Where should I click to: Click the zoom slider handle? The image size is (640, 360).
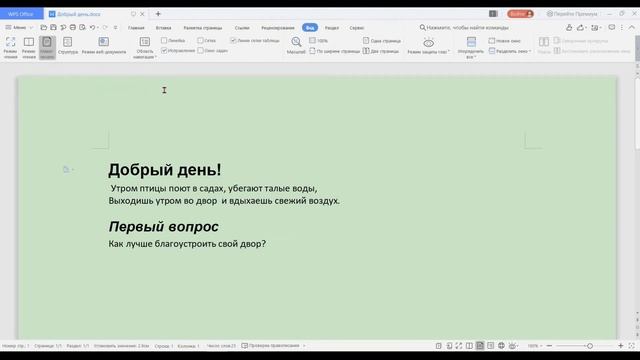click(x=590, y=346)
